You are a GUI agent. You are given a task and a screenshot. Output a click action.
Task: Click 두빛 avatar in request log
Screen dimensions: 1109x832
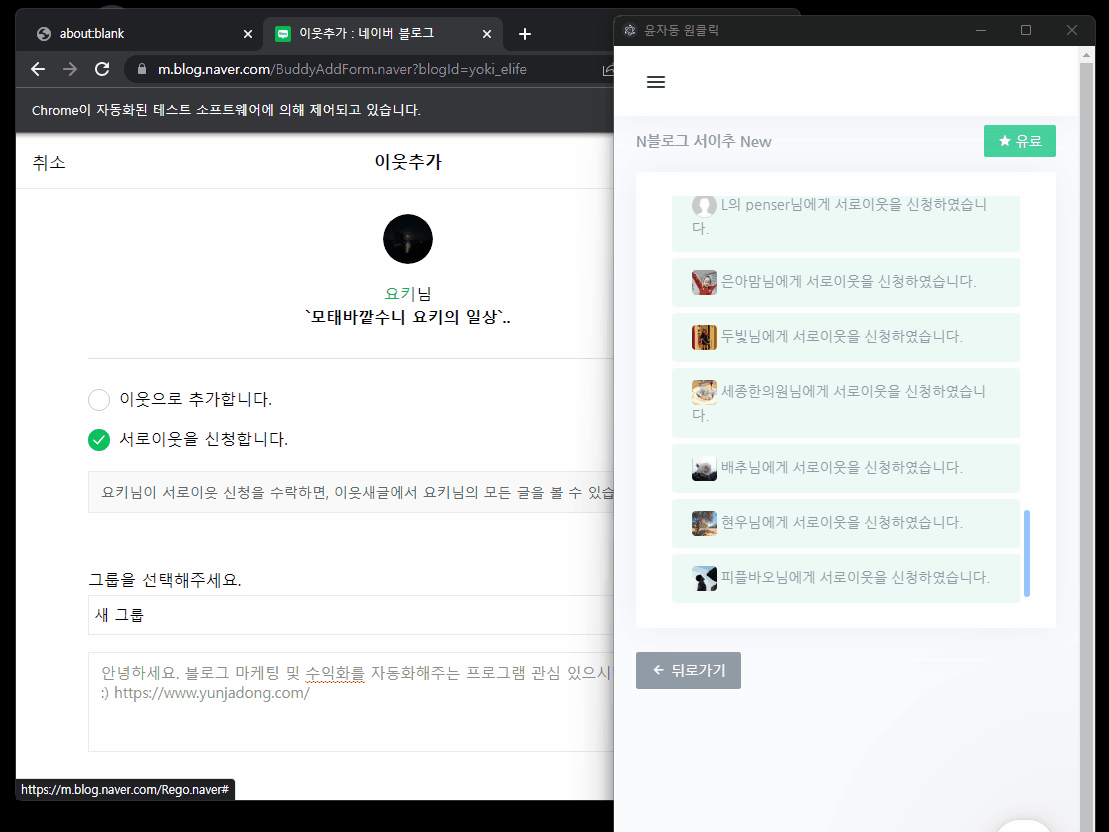click(704, 337)
